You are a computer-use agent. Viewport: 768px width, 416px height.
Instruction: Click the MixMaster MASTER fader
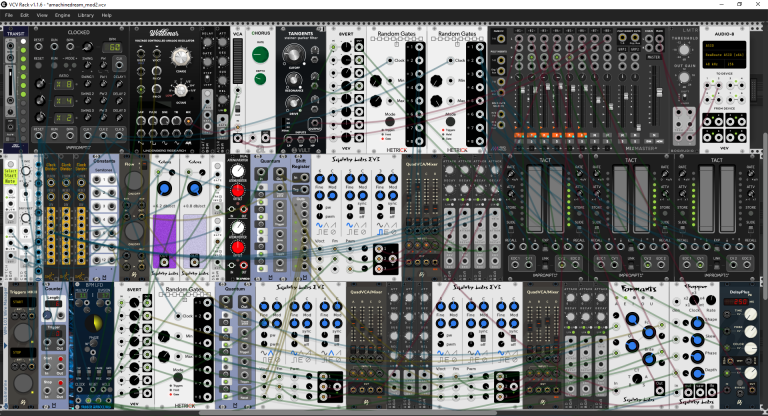[x=659, y=93]
